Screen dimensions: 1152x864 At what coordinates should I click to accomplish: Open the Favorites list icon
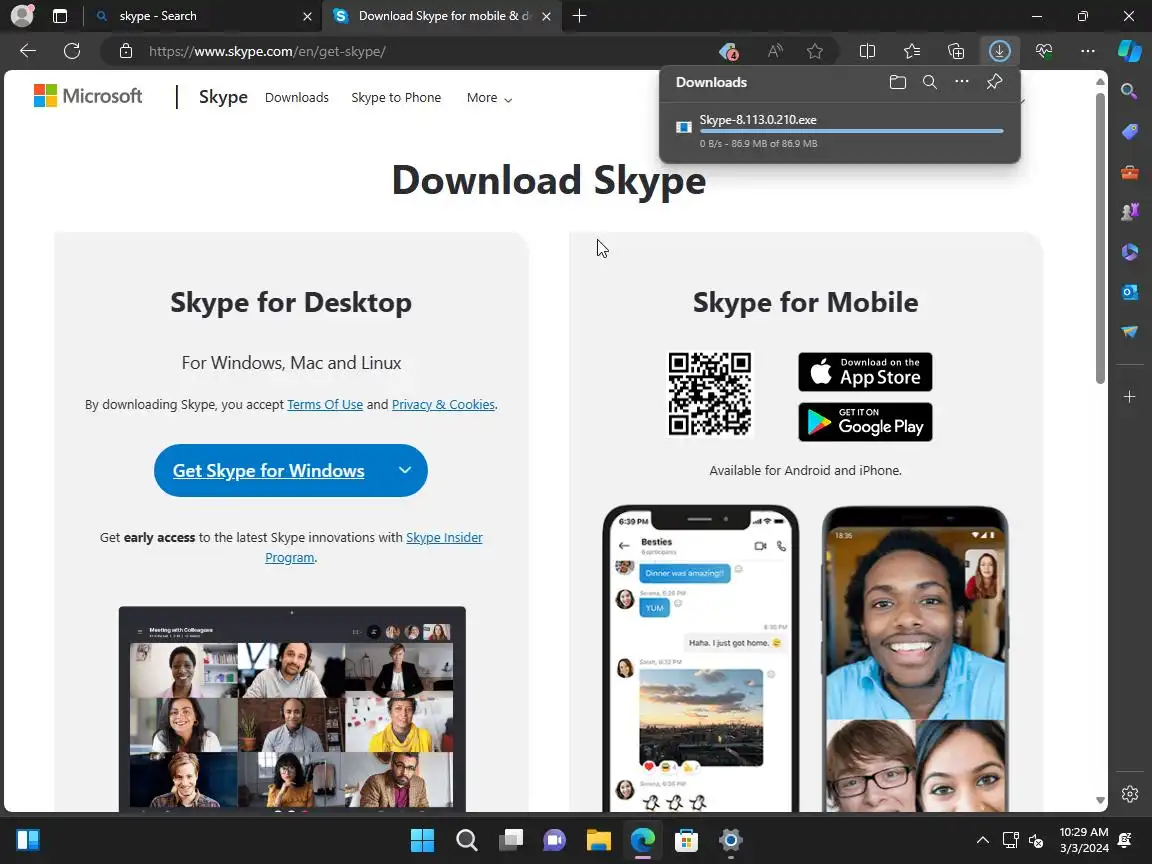pyautogui.click(x=912, y=51)
